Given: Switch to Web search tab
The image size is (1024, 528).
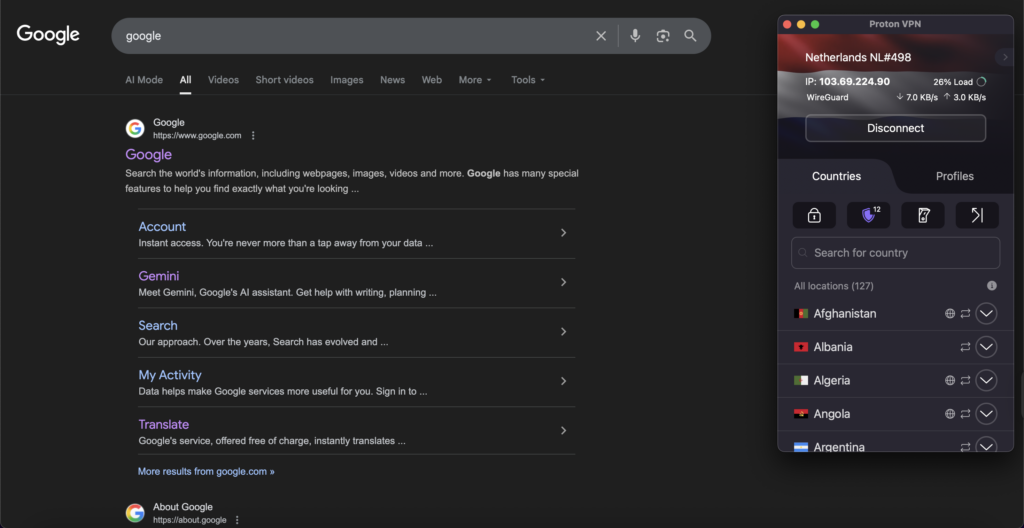Looking at the screenshot, I should 432,80.
